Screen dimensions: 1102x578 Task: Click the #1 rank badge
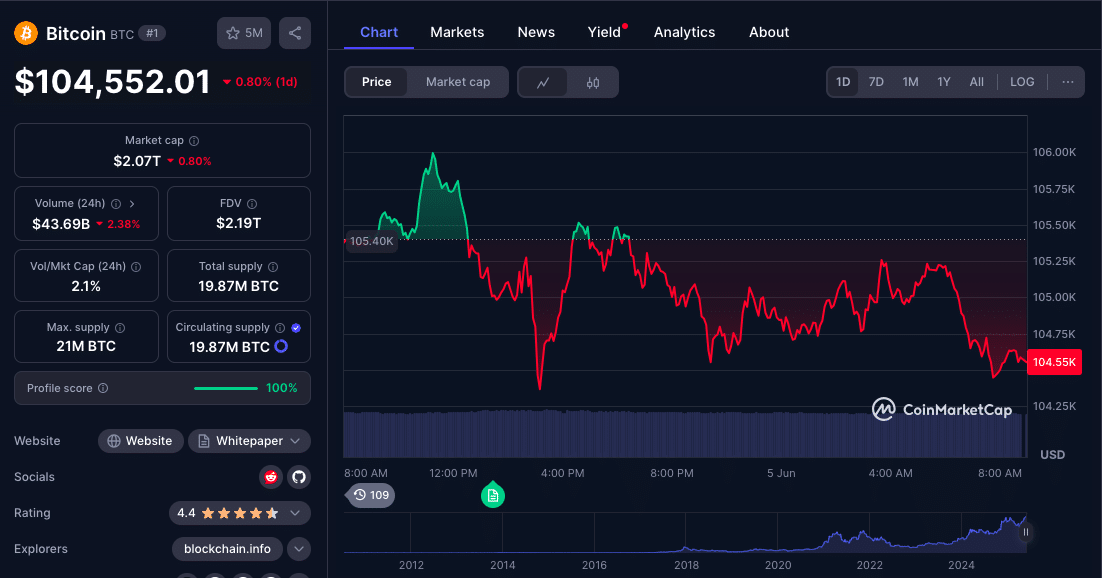[152, 33]
